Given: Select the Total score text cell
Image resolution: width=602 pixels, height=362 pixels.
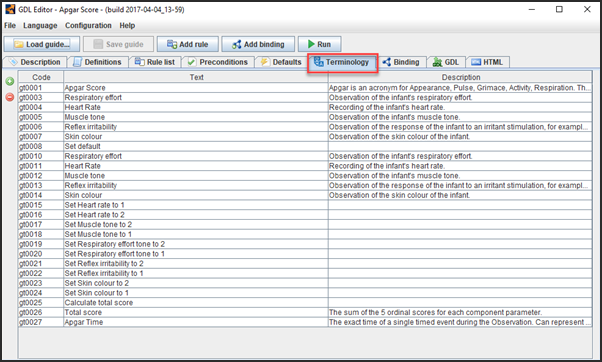Looking at the screenshot, I should pos(196,312).
